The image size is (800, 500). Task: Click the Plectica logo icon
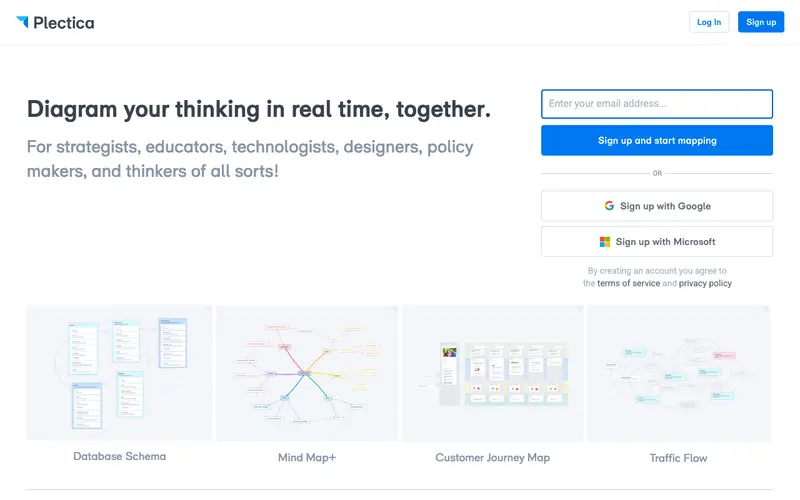pyautogui.click(x=22, y=21)
